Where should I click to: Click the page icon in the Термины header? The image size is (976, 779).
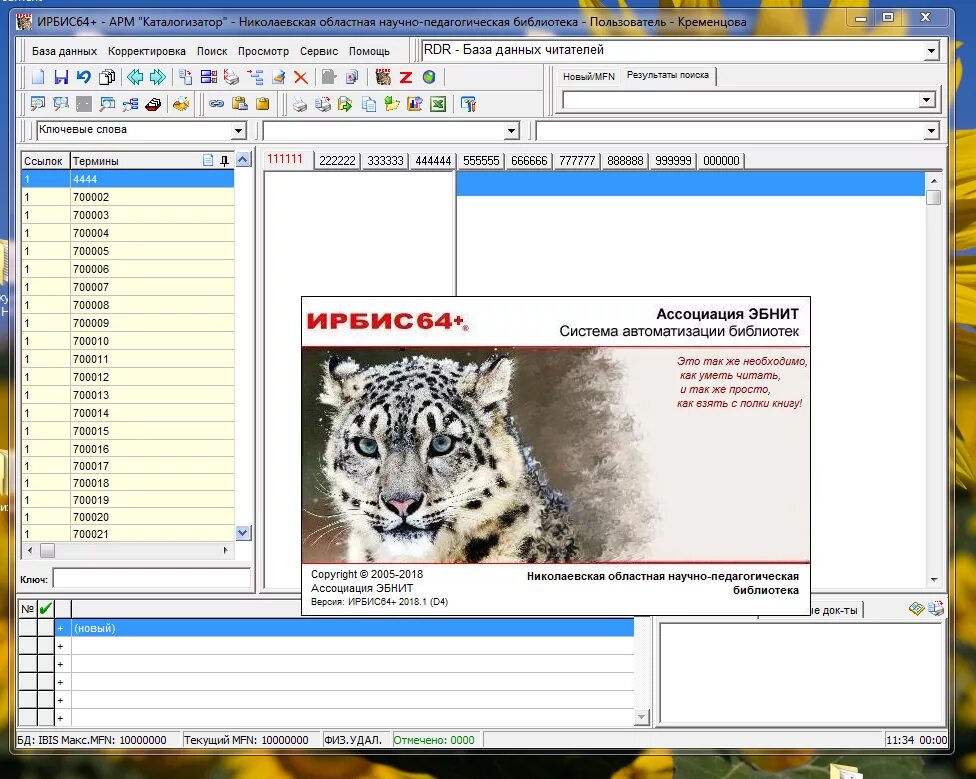[208, 161]
